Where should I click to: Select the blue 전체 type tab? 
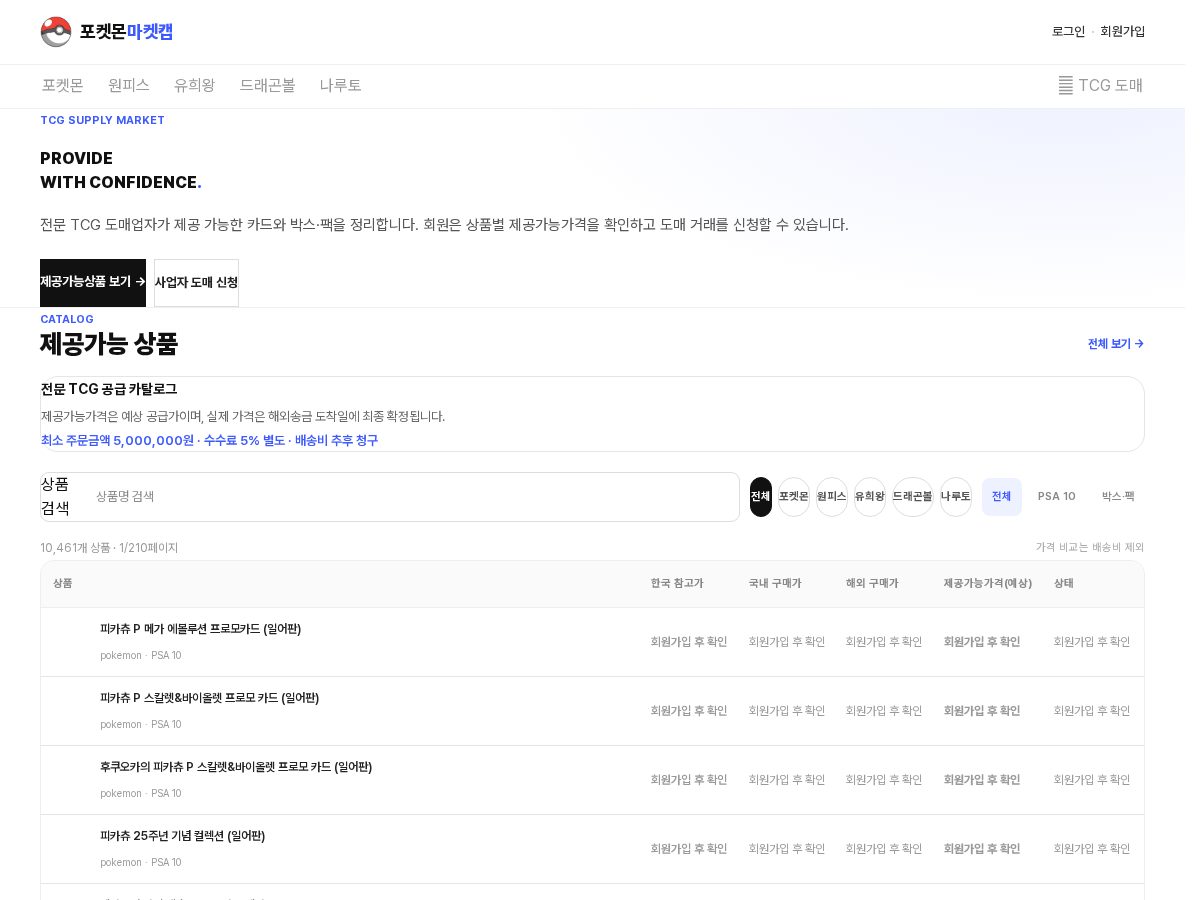coord(1002,497)
